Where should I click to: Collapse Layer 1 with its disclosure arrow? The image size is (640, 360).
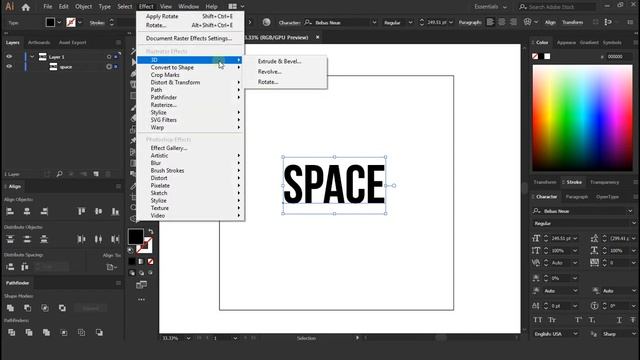point(32,57)
